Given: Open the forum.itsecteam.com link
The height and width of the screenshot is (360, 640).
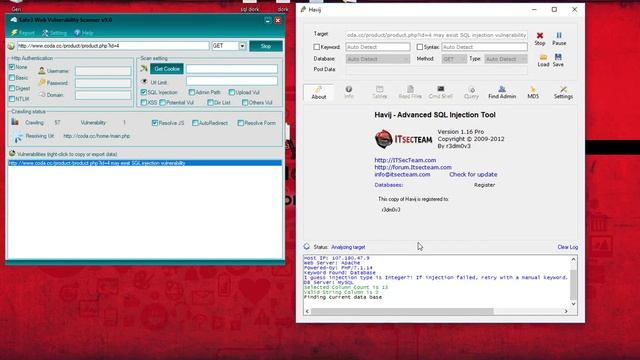Looking at the screenshot, I should pyautogui.click(x=413, y=167).
